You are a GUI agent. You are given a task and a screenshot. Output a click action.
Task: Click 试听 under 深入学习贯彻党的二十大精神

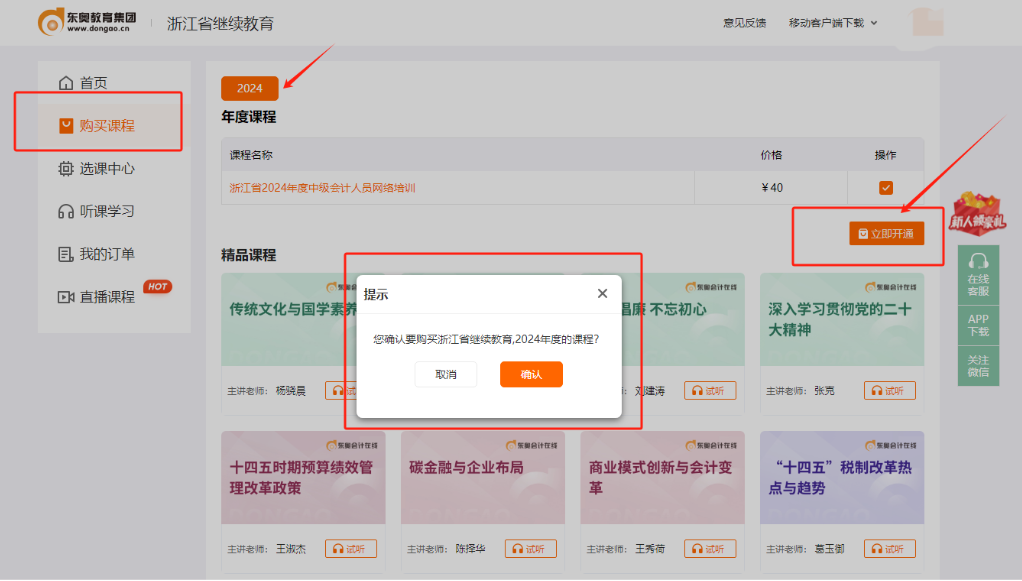click(889, 391)
